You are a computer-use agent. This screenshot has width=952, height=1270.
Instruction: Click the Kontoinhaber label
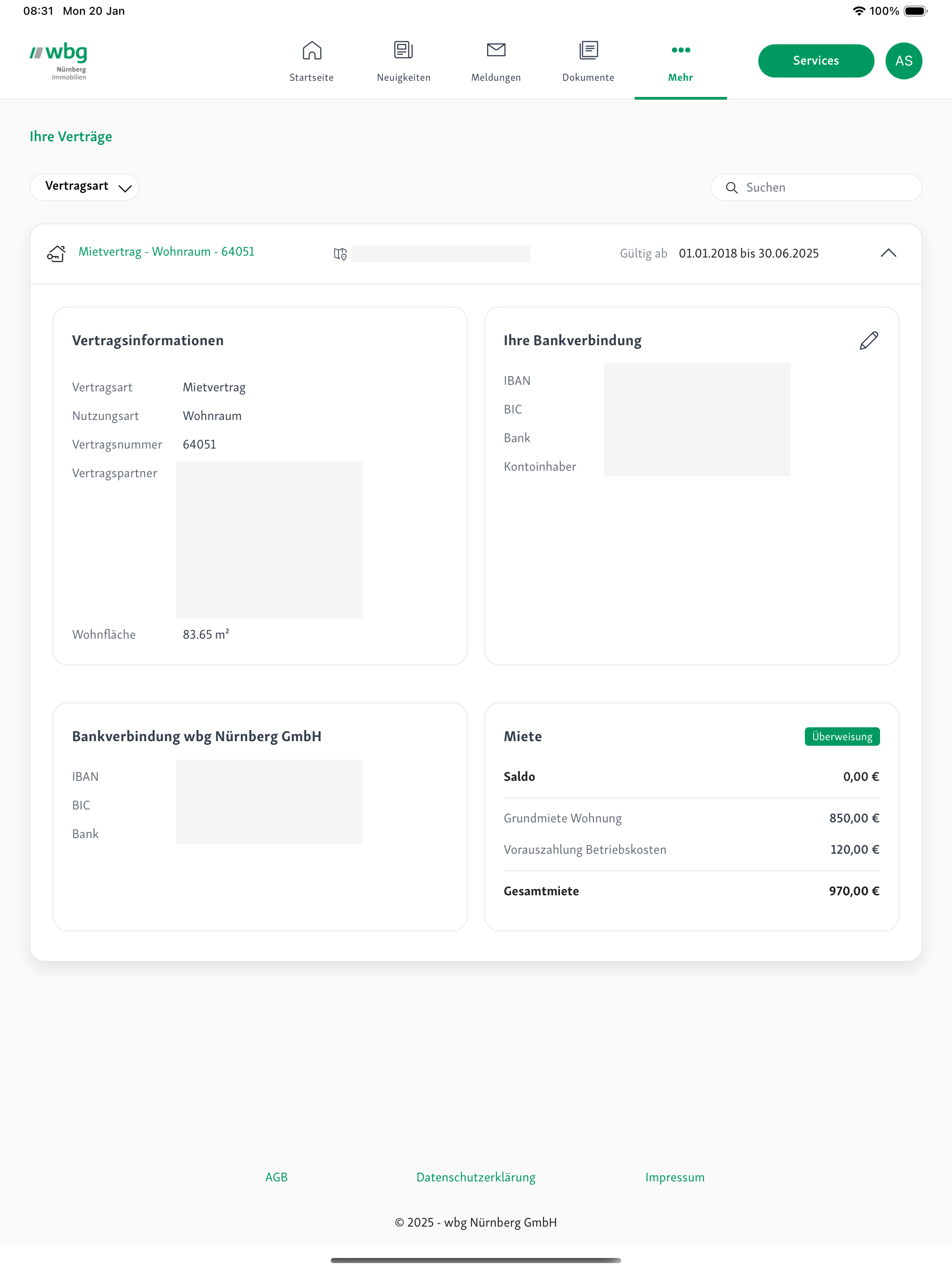pos(540,467)
